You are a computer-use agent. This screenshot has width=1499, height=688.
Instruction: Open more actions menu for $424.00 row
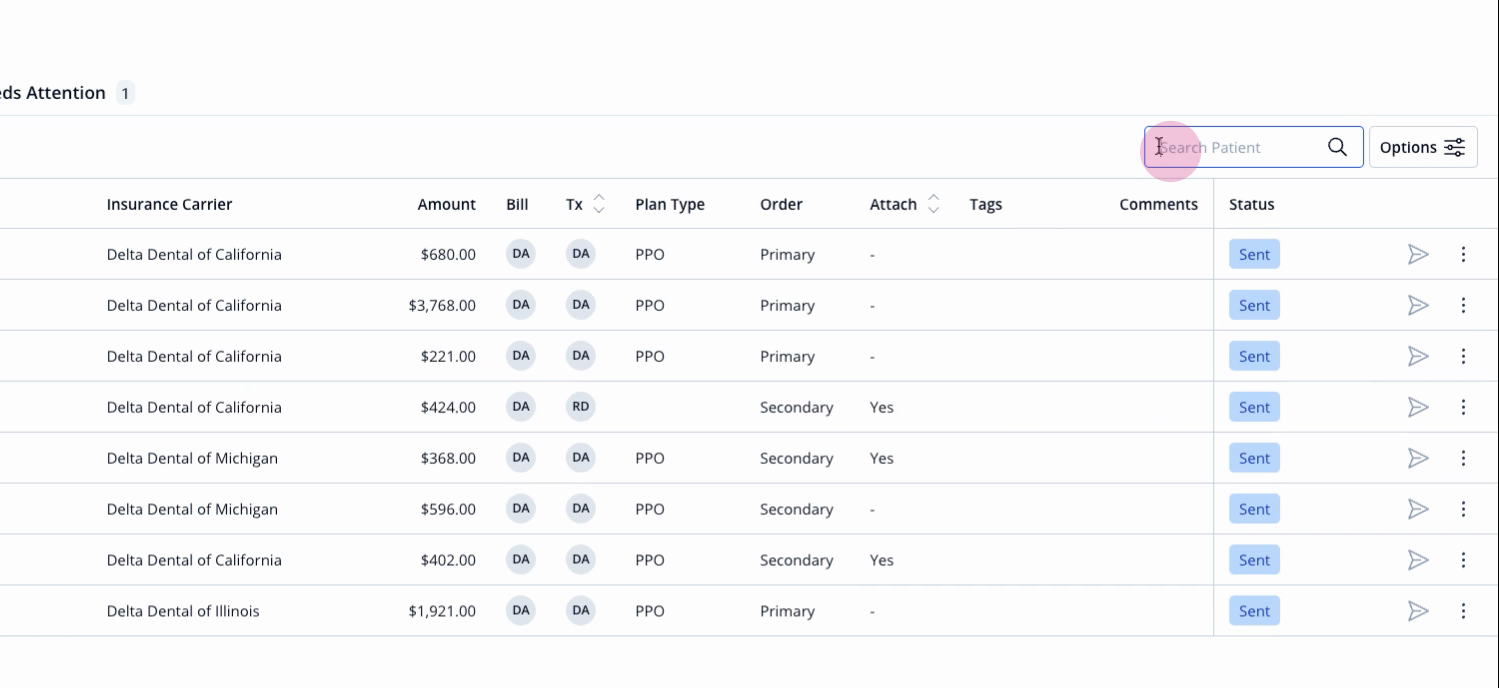[x=1463, y=407]
